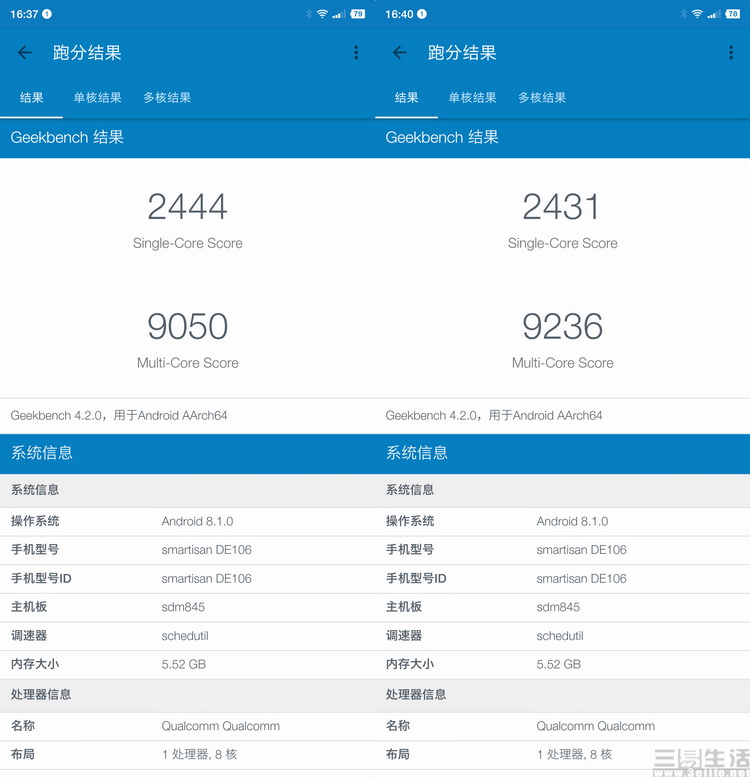Tap the 9236 Multi-Core Score
This screenshot has height=778, width=750.
pyautogui.click(x=562, y=327)
